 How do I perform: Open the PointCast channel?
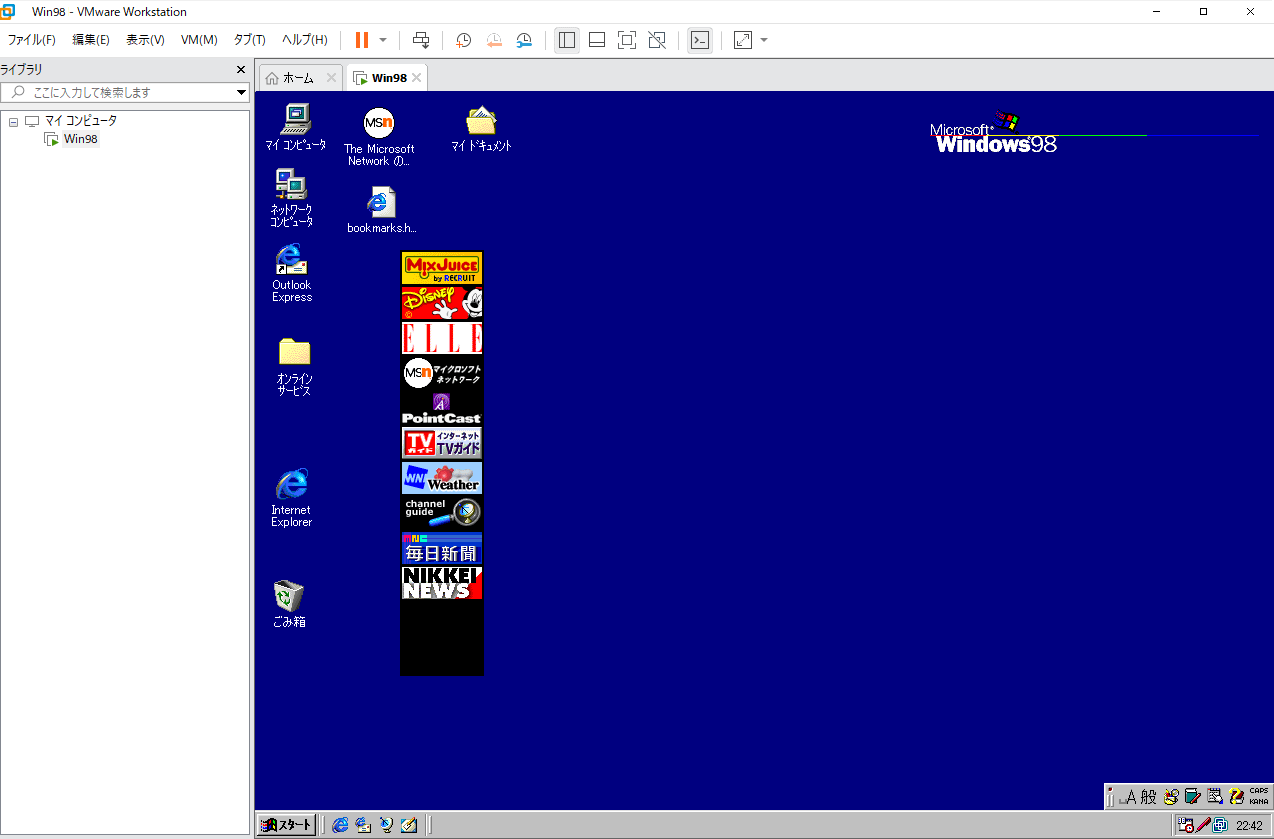pos(442,408)
